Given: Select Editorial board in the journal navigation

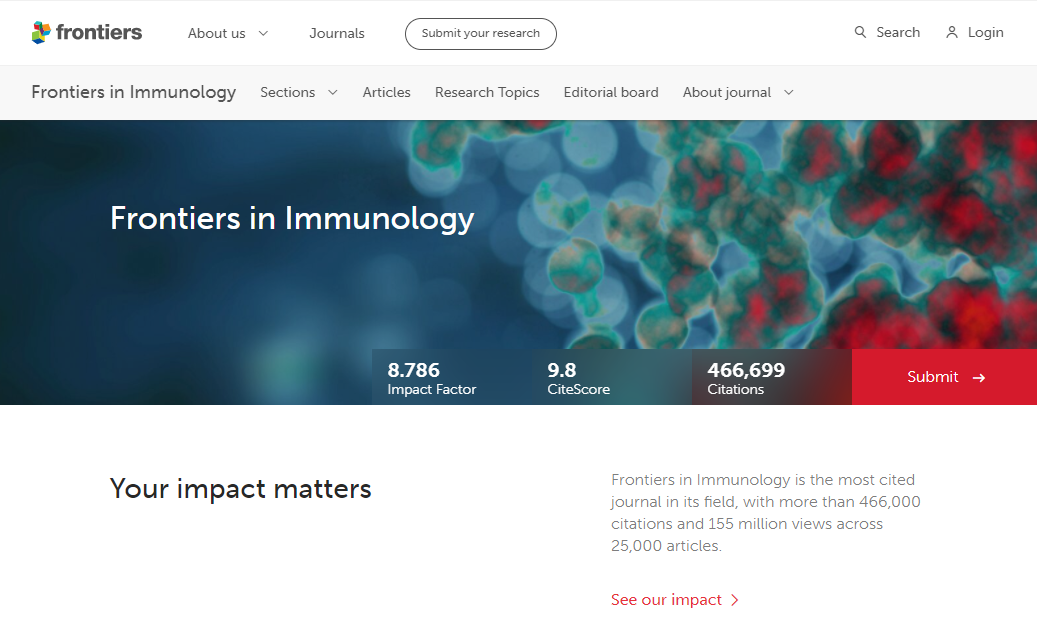Looking at the screenshot, I should tap(611, 93).
